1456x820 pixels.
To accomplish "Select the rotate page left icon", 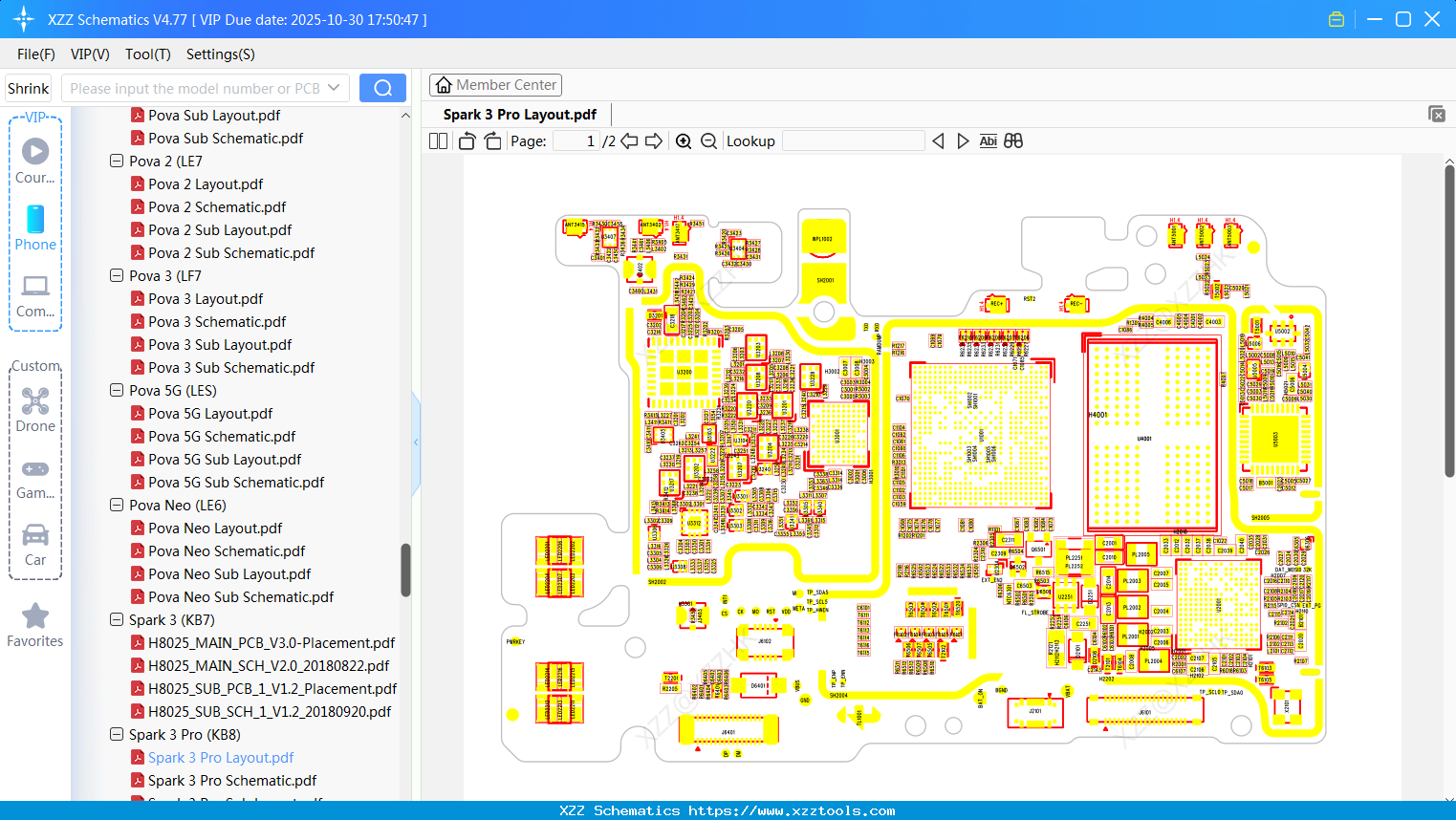I will 467,140.
